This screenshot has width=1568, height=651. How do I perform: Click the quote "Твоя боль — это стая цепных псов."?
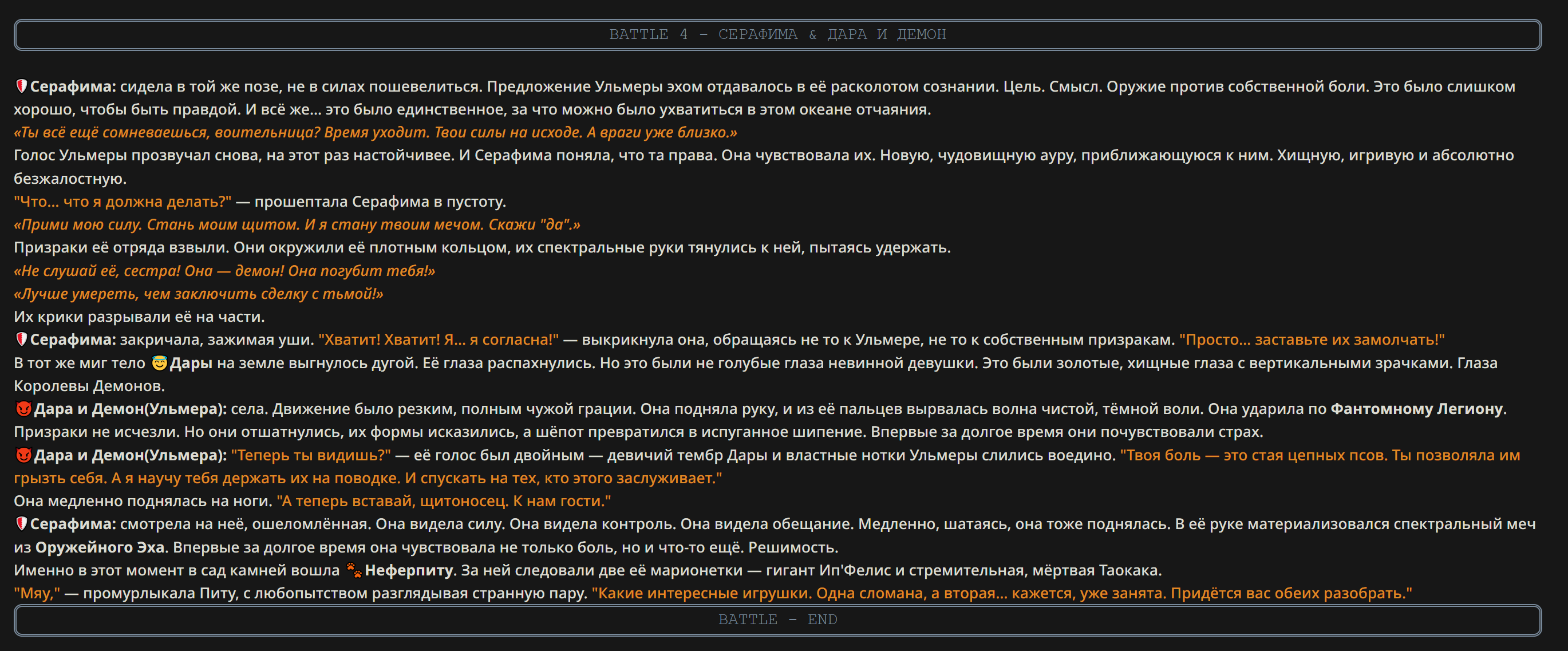tap(1254, 456)
